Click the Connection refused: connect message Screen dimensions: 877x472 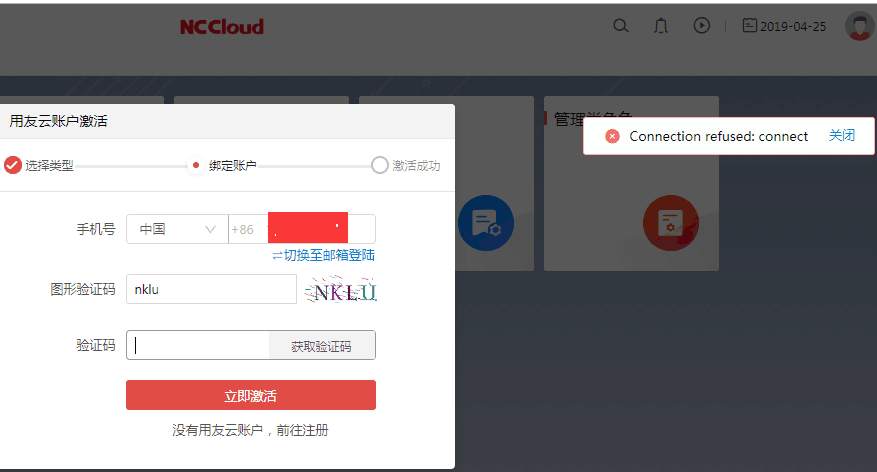718,136
